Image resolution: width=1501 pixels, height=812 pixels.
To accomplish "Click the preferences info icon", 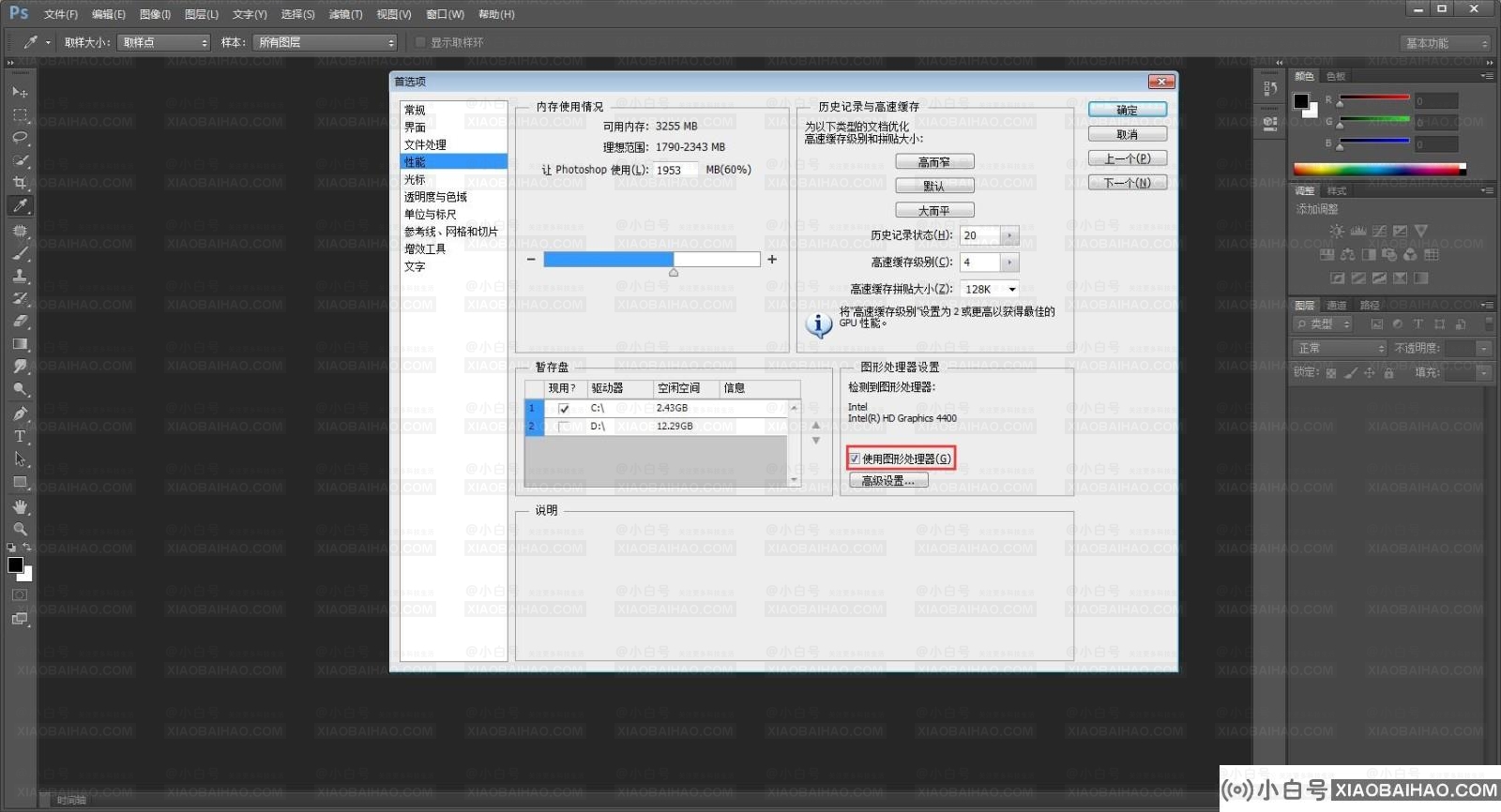I will click(x=819, y=324).
